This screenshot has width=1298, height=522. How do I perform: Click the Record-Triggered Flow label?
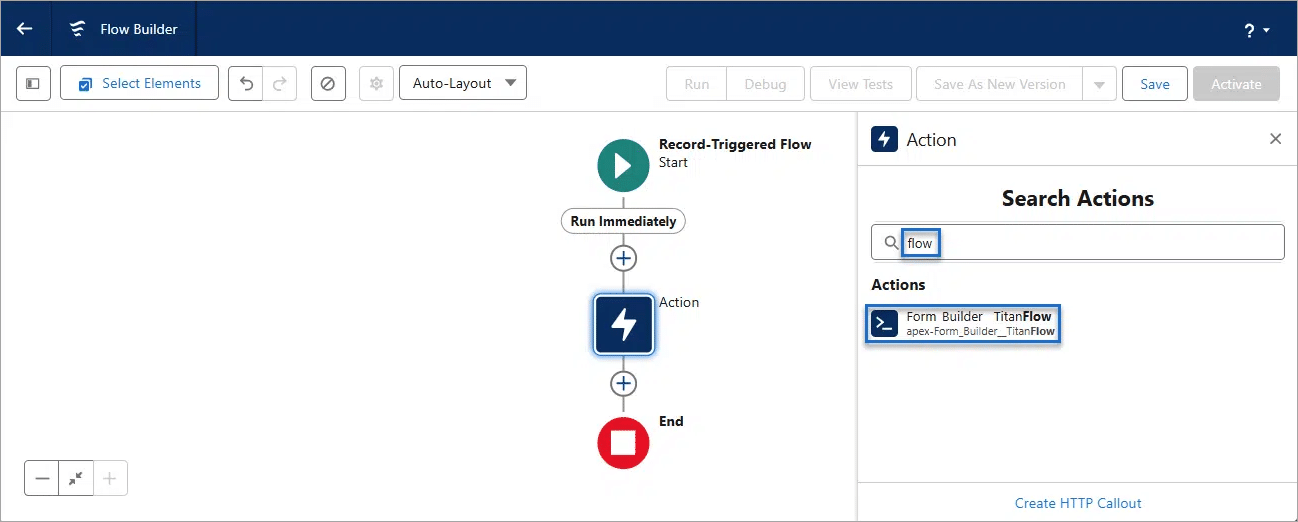pos(735,144)
